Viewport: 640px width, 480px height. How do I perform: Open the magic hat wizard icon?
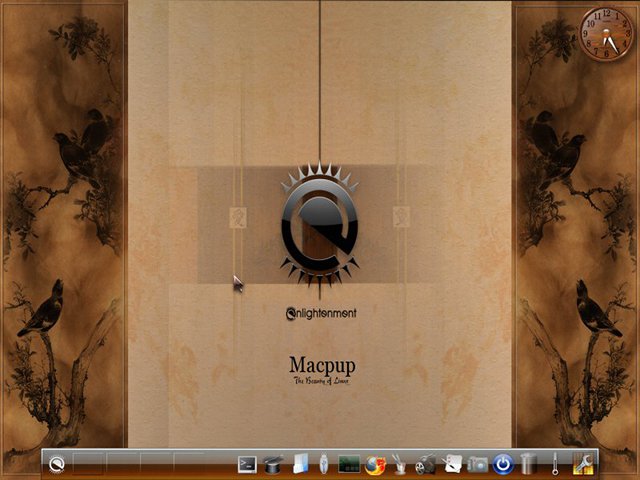(x=273, y=464)
